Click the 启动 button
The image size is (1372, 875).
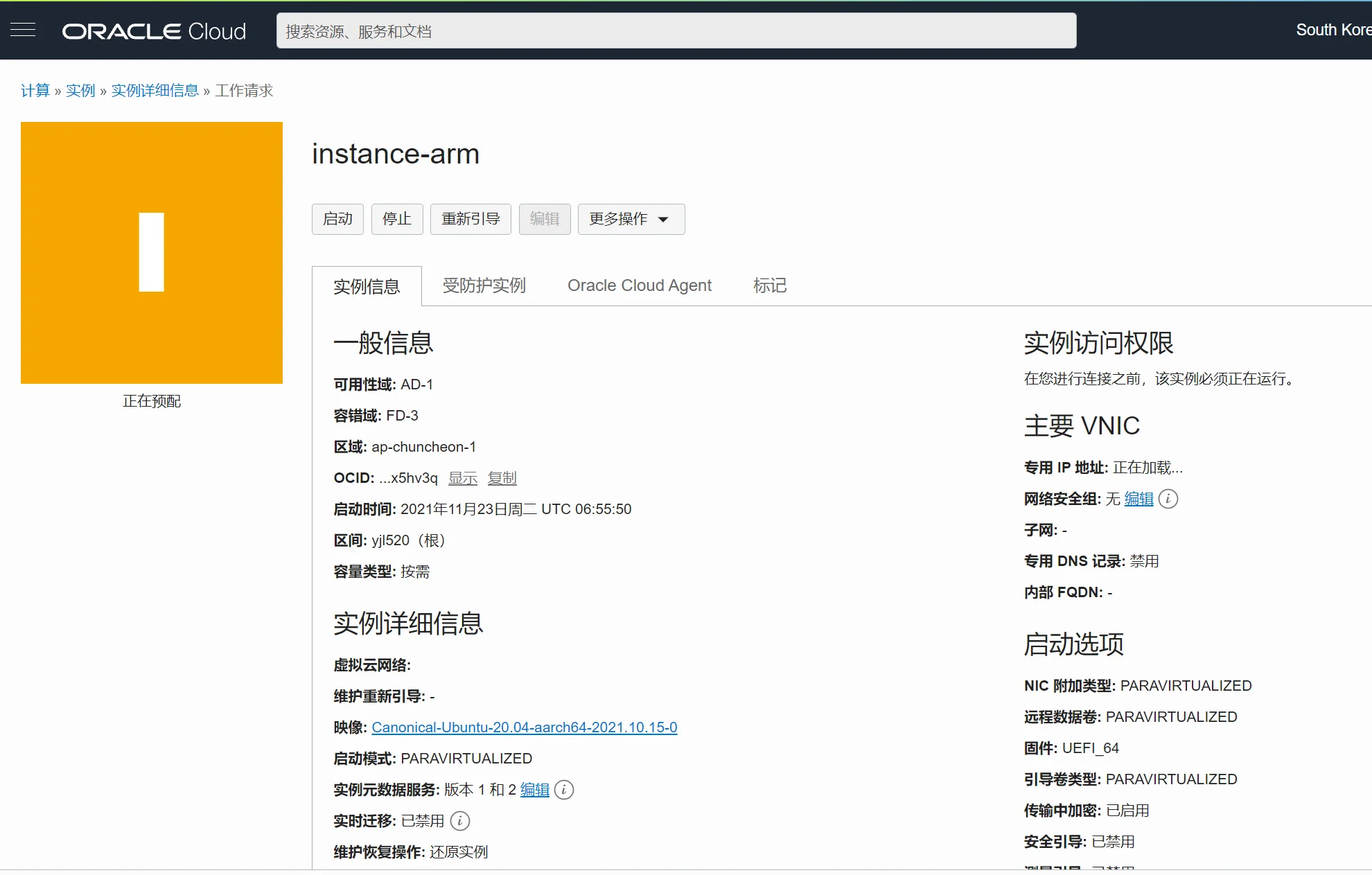pos(337,219)
